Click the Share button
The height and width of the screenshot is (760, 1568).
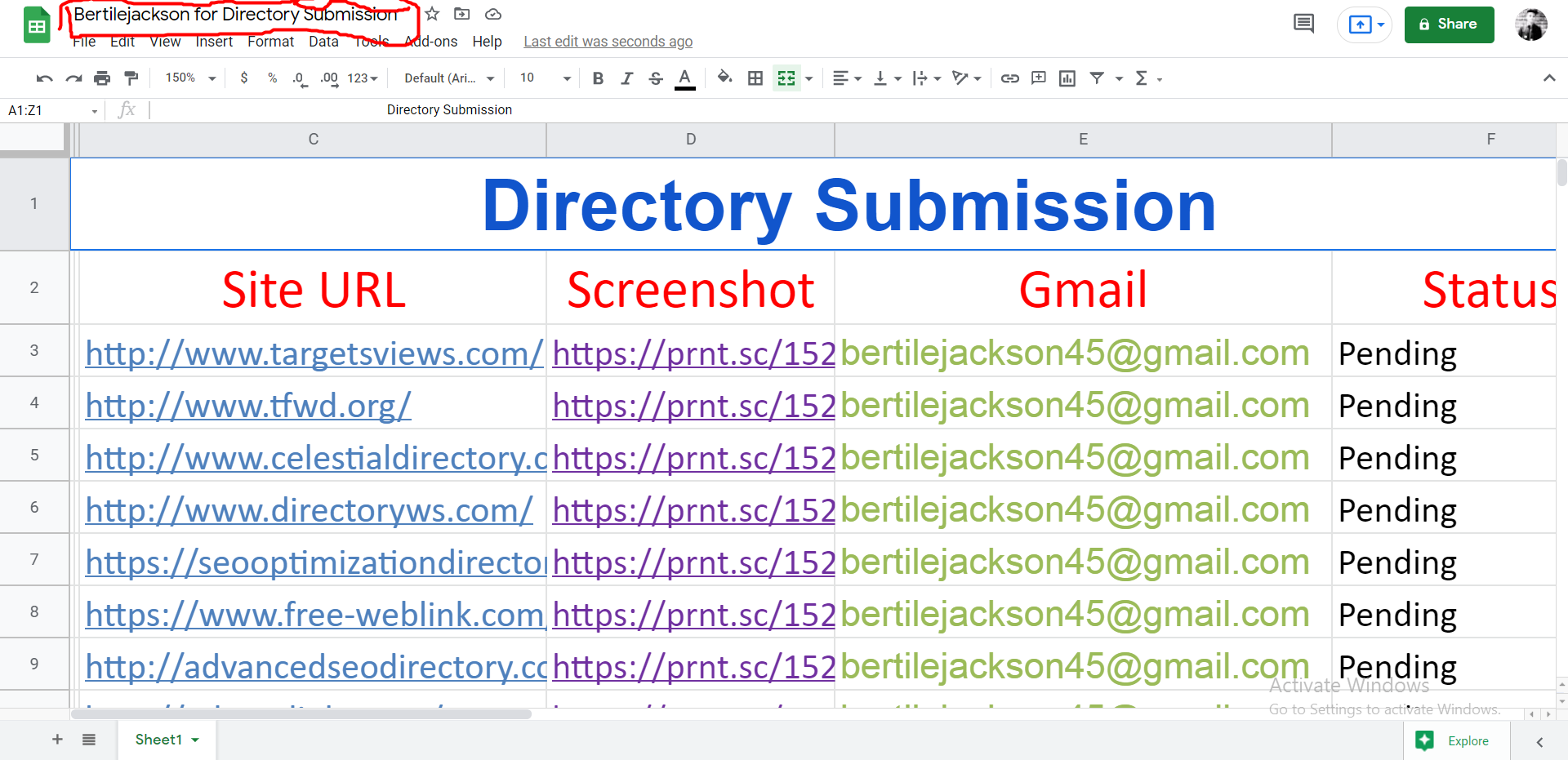pos(1449,24)
